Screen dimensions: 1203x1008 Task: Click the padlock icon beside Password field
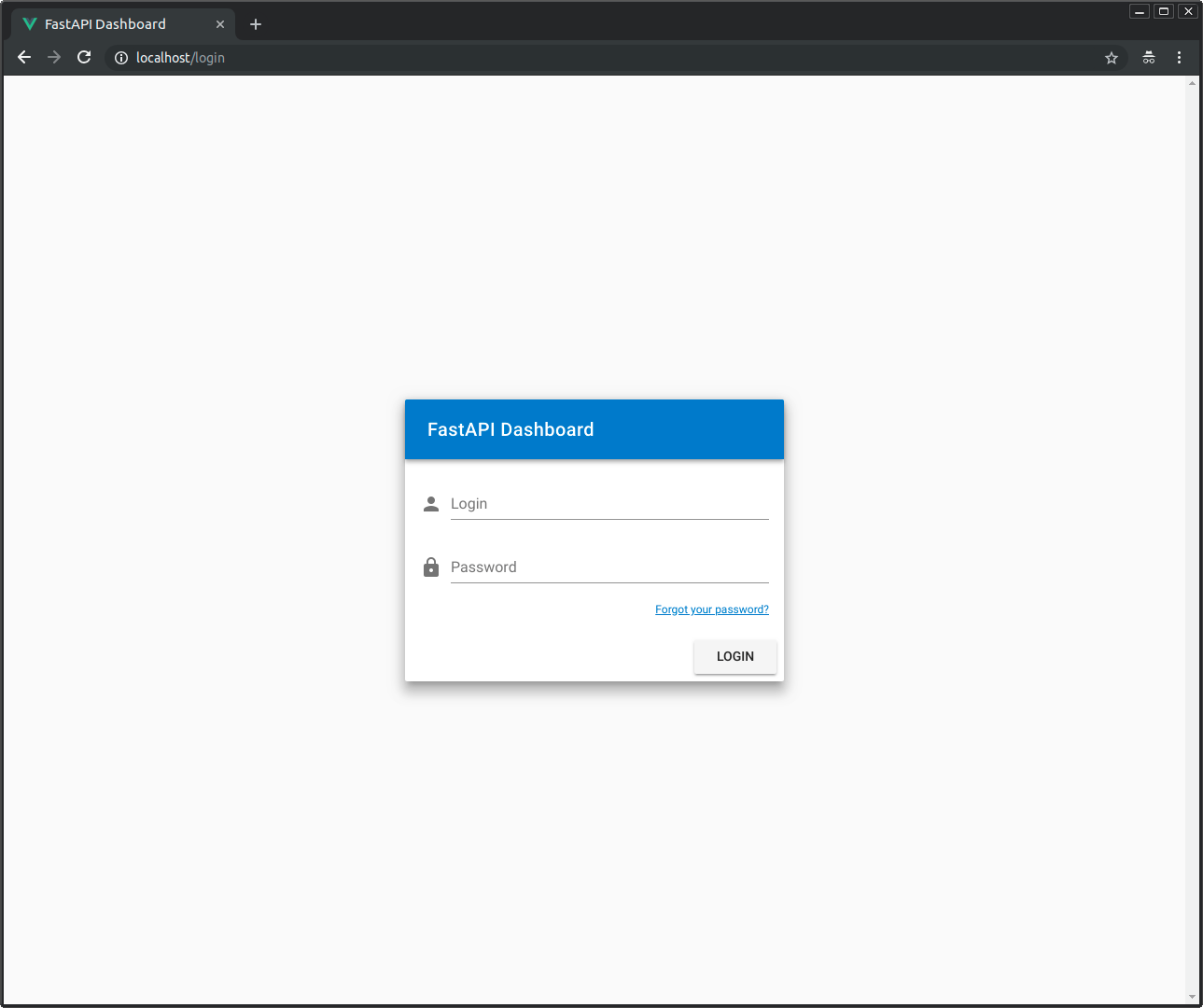coord(430,567)
